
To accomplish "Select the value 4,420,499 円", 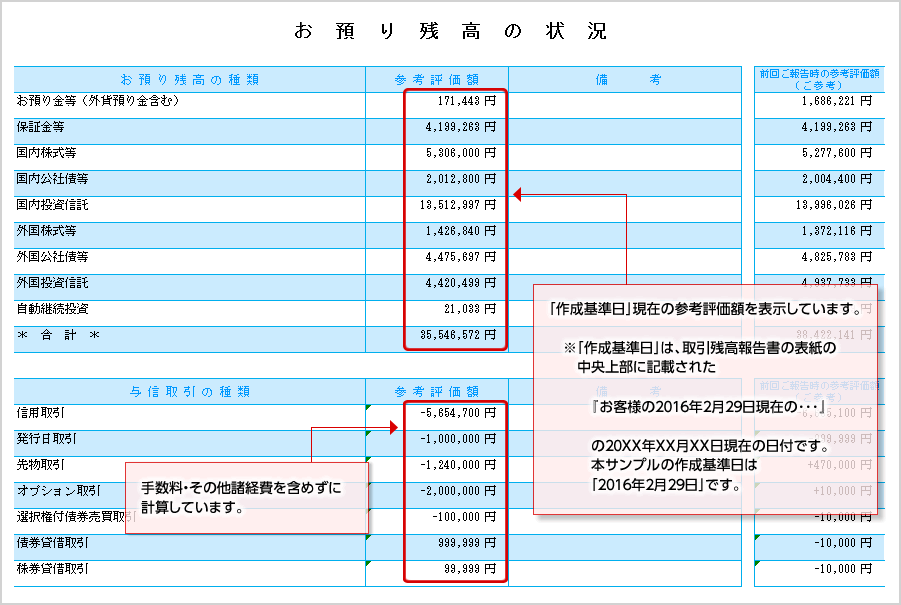I will pos(460,283).
